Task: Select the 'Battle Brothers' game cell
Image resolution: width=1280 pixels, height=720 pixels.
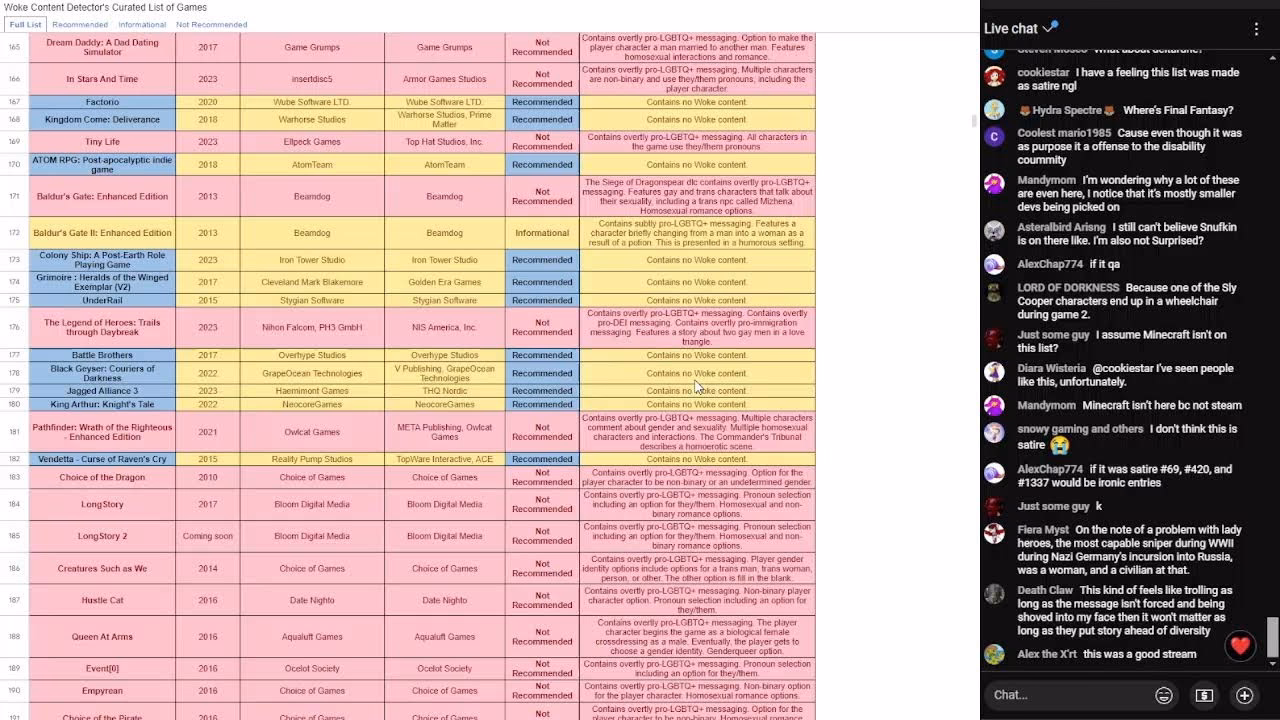Action: click(102, 355)
